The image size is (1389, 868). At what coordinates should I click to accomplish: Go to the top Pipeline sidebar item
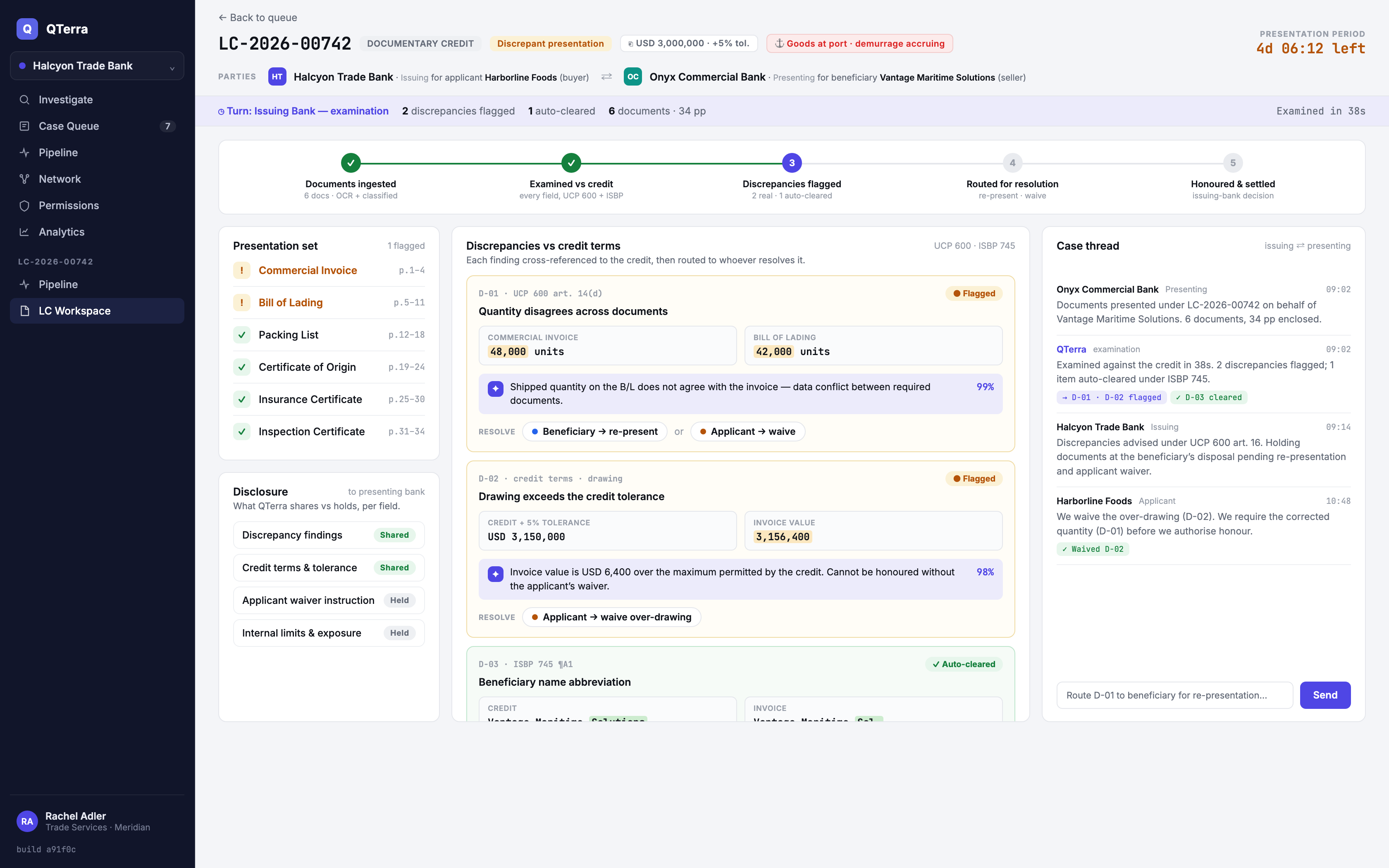point(97,153)
